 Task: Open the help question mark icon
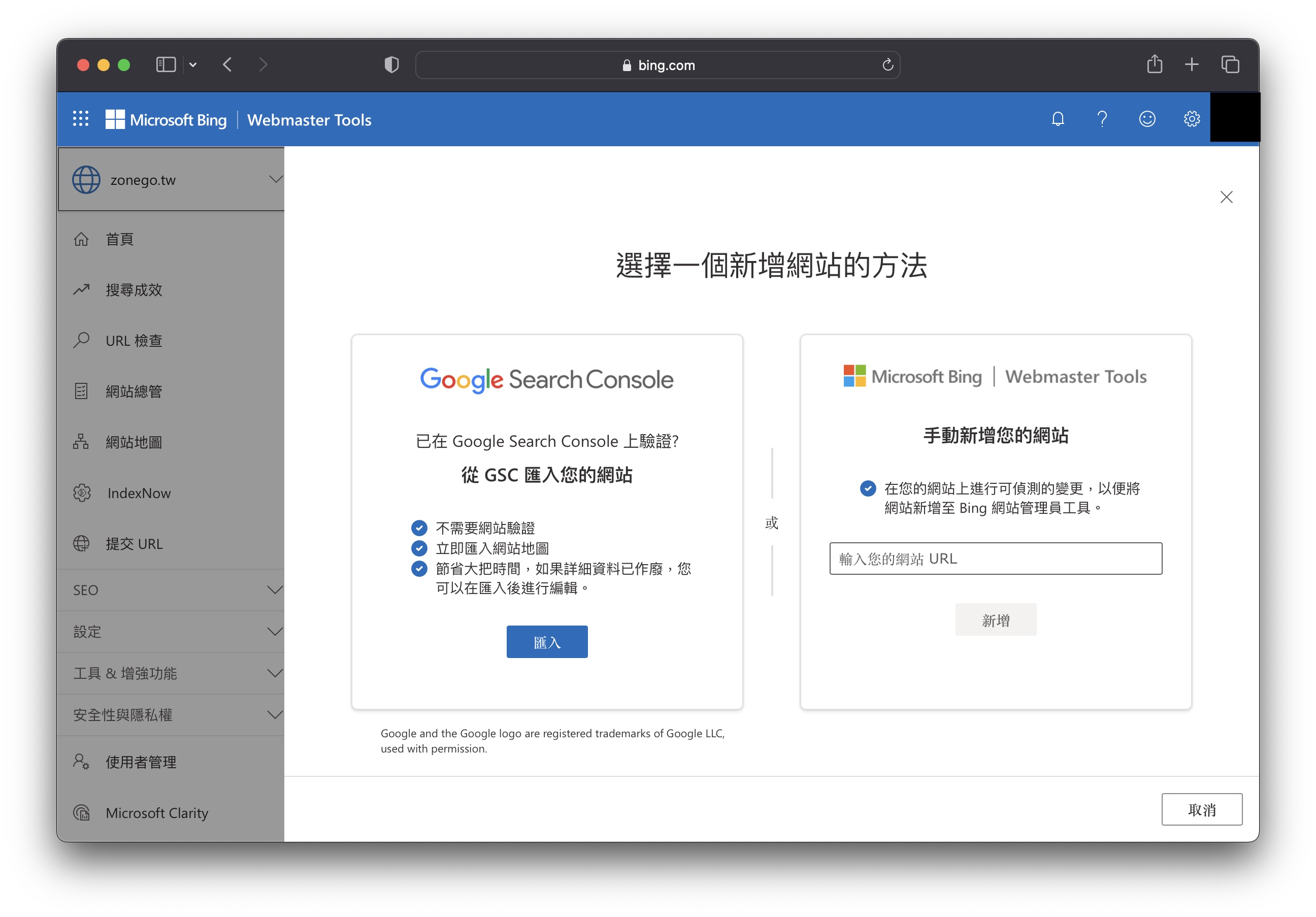pos(1102,119)
